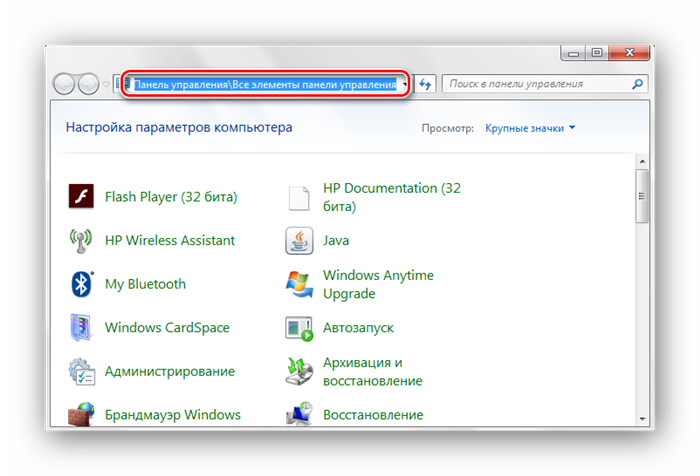
Task: Open the My Bluetooth icon
Action: (82, 284)
